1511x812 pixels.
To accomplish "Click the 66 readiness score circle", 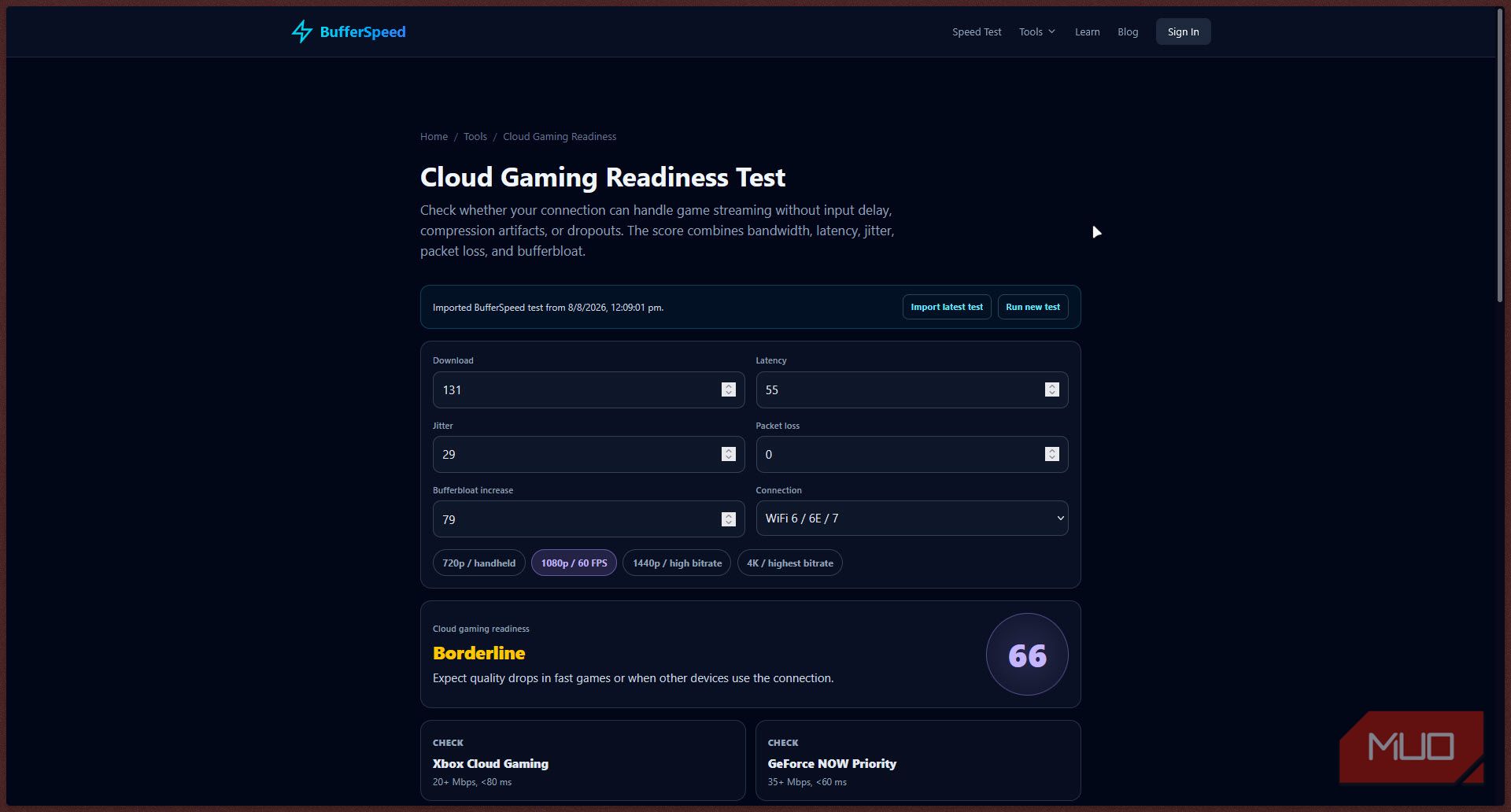I will click(1027, 655).
